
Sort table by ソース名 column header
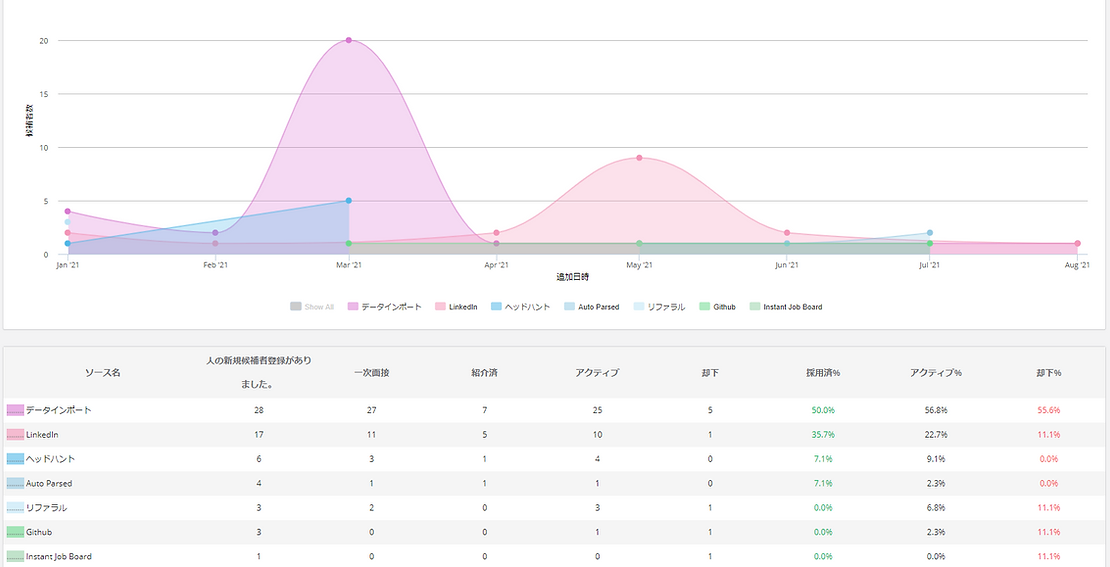[102, 372]
